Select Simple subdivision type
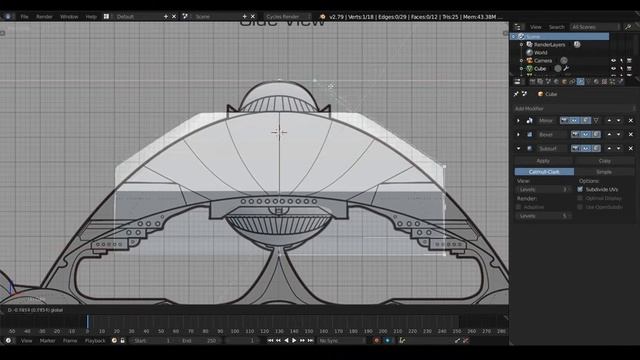Viewport: 640px width, 360px height. click(x=604, y=172)
